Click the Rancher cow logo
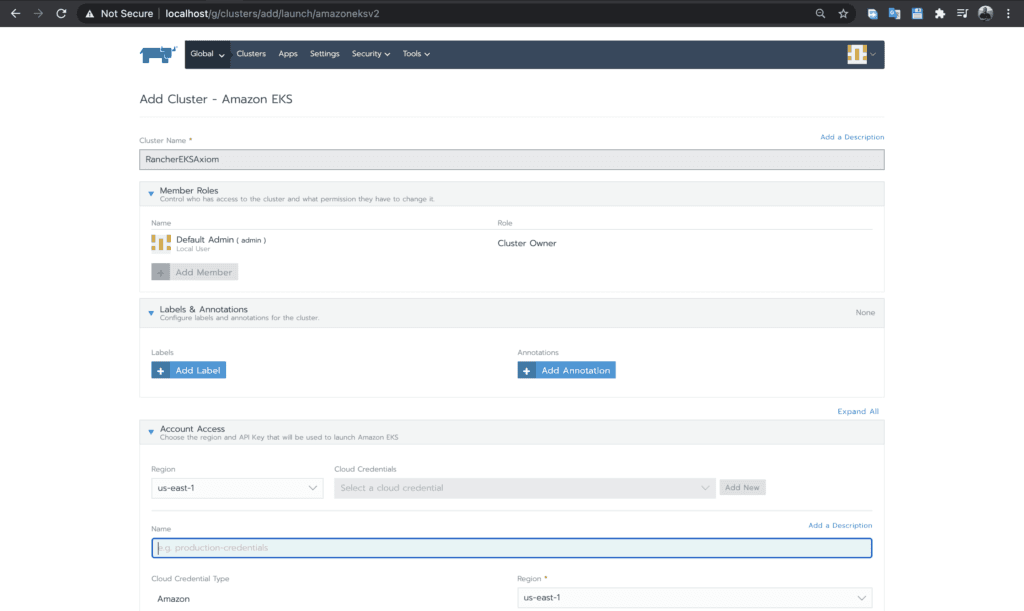The height and width of the screenshot is (611, 1024). point(158,54)
